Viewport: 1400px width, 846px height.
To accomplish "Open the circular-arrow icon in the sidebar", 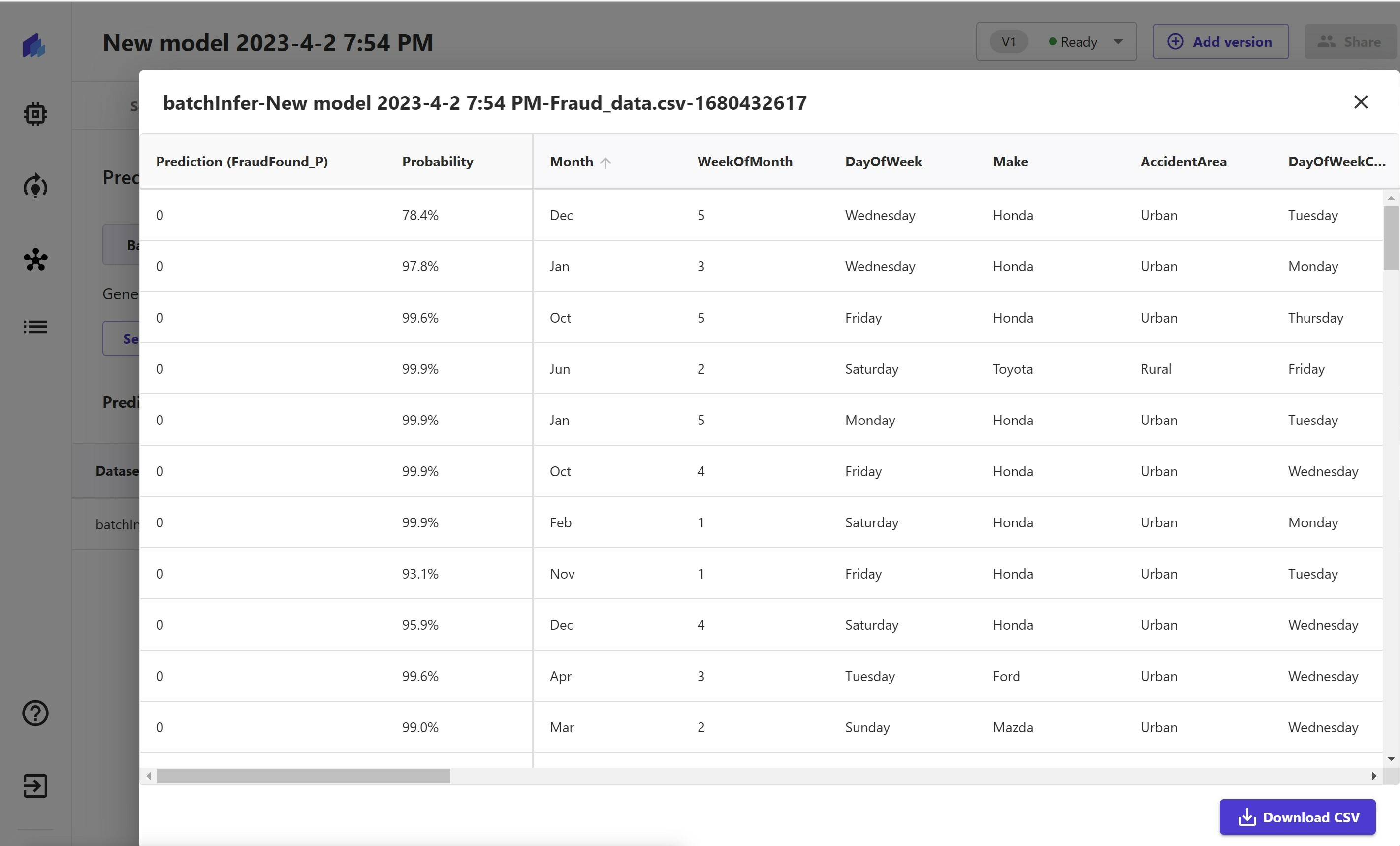I will click(35, 186).
